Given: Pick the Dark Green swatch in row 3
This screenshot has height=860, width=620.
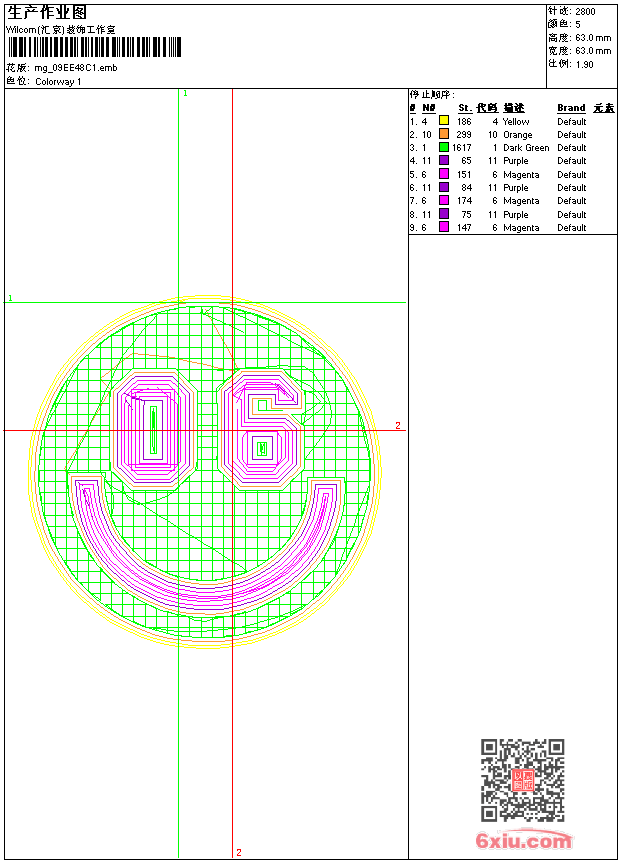Looking at the screenshot, I should [444, 147].
